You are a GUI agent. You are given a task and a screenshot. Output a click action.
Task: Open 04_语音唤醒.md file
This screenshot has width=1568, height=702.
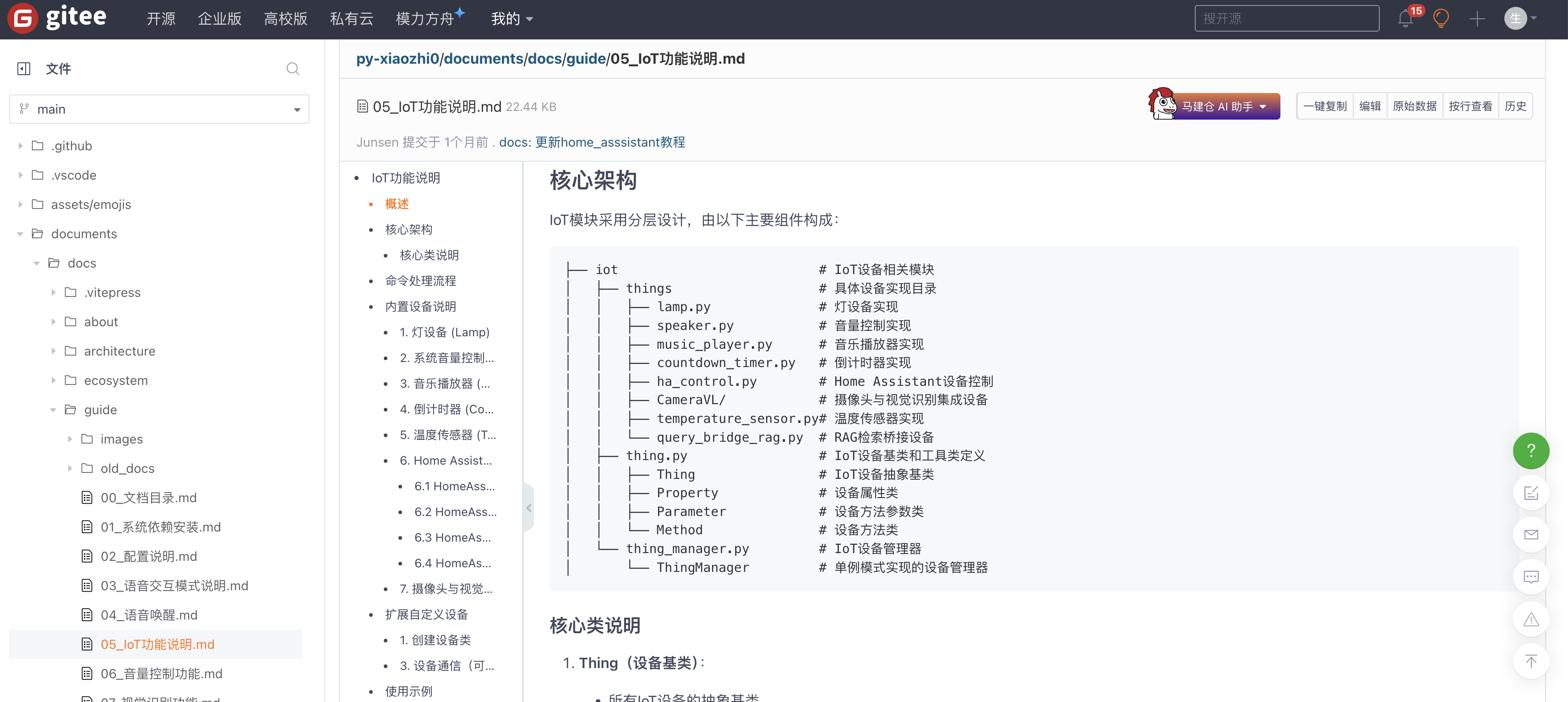coord(149,615)
